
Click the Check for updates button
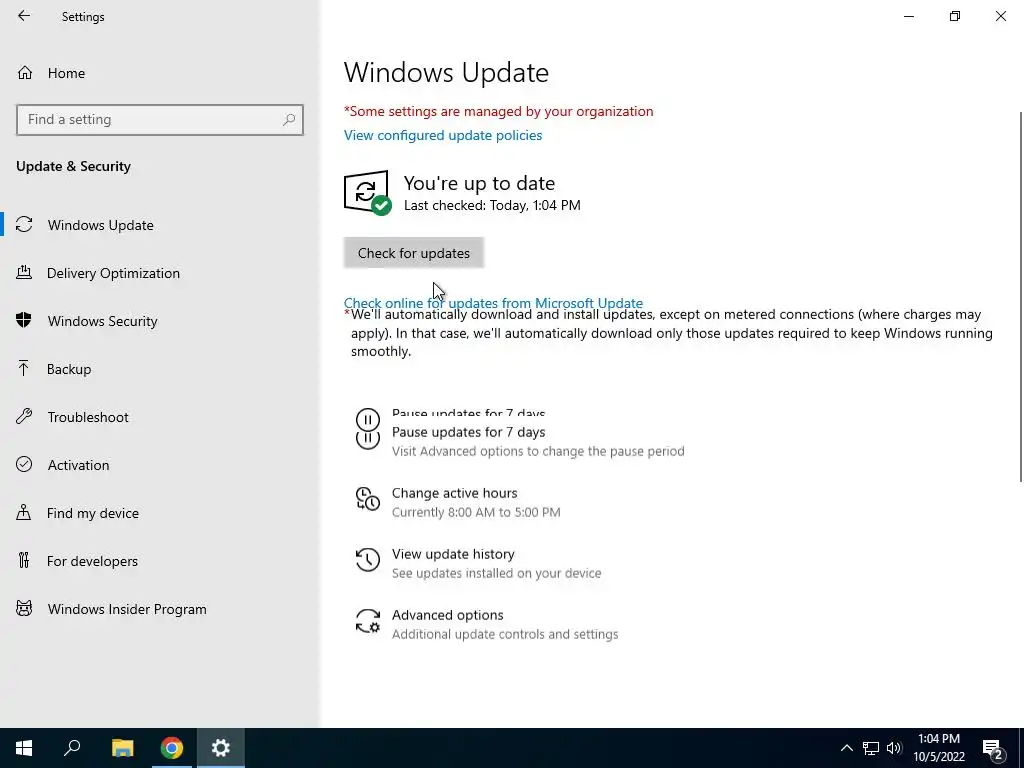[x=413, y=253]
